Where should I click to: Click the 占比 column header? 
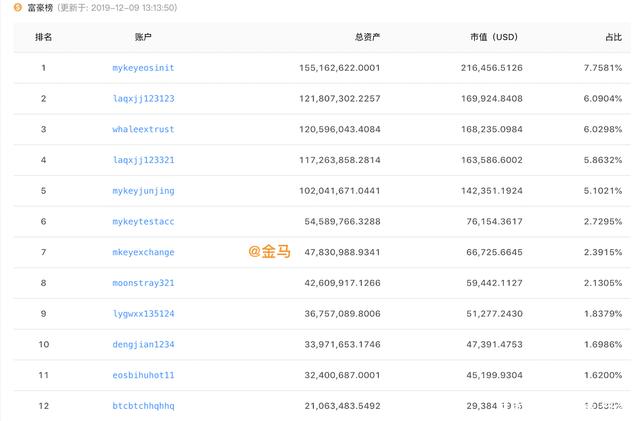point(613,37)
